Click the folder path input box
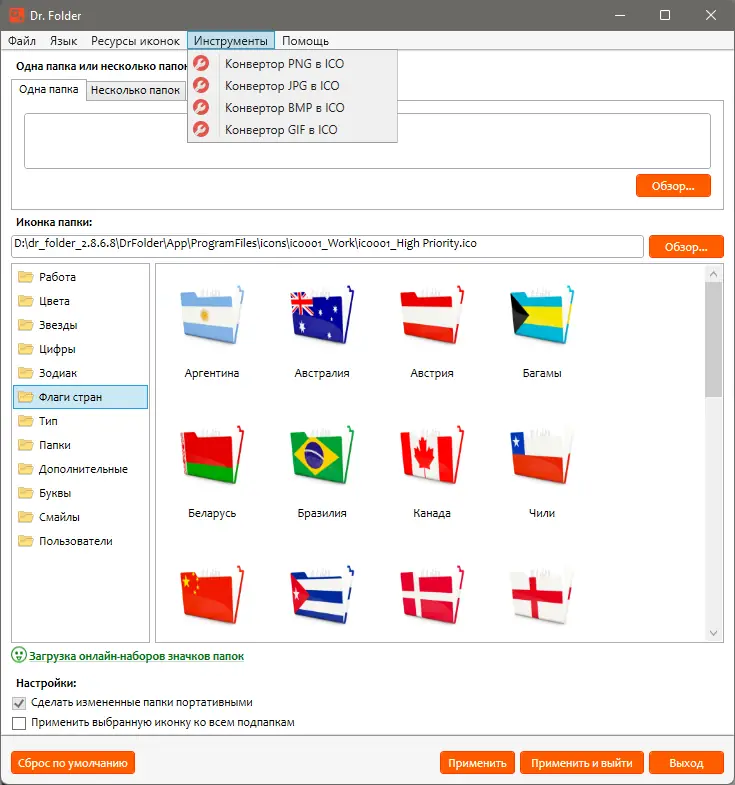The height and width of the screenshot is (785, 735). click(x=368, y=141)
